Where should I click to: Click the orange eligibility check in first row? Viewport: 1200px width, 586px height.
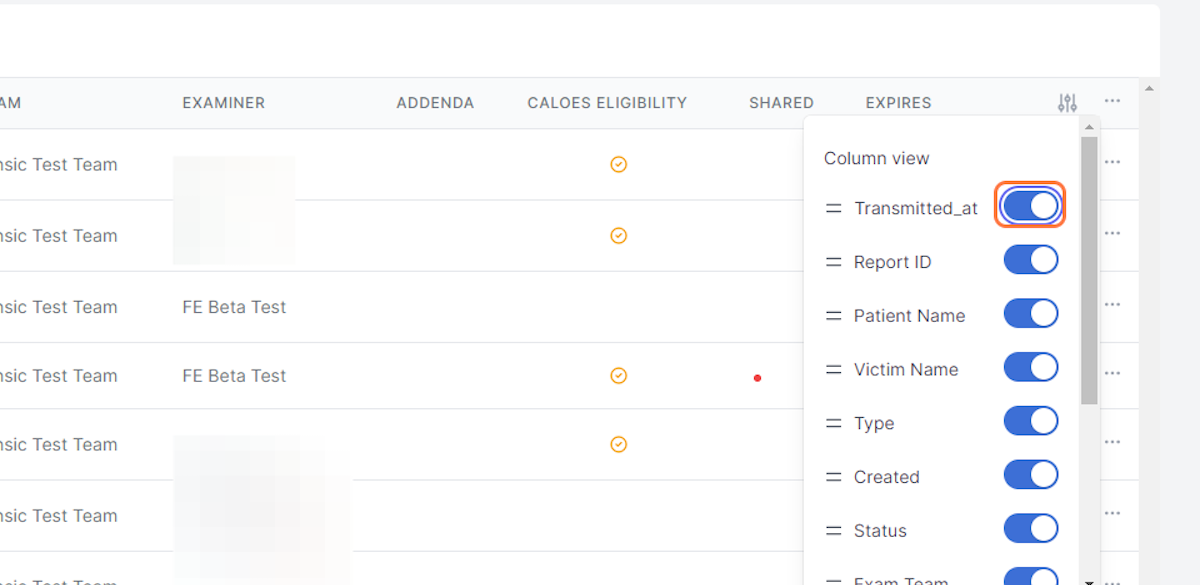point(618,164)
